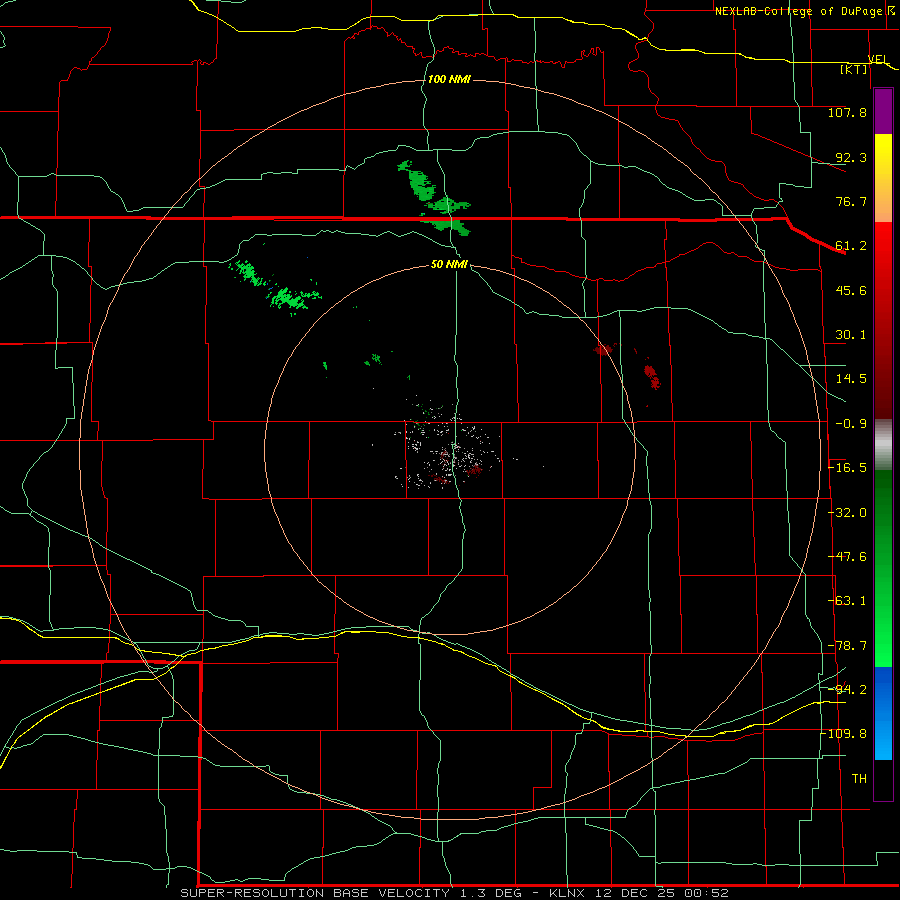Select the 92.3 scale value
This screenshot has width=900, height=900.
pyautogui.click(x=851, y=157)
